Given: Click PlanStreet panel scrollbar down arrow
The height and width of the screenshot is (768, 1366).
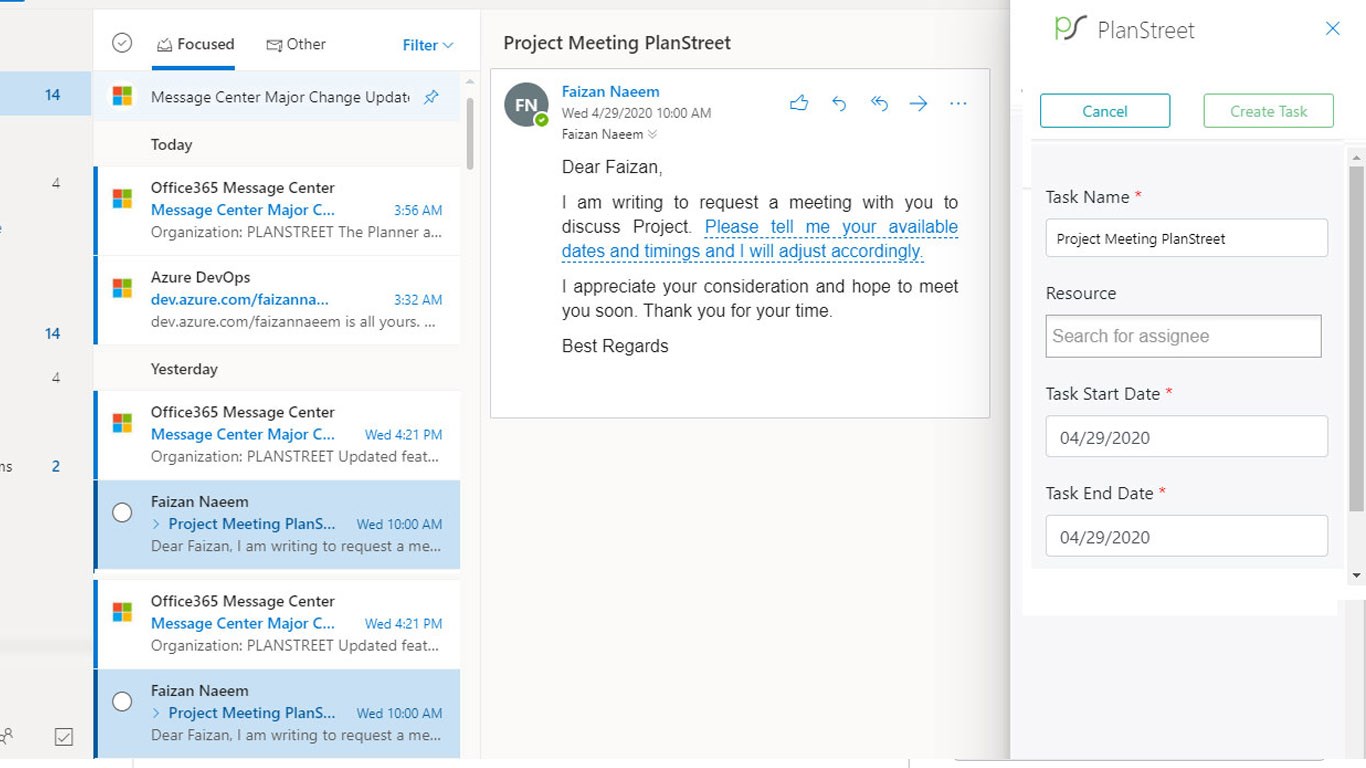Looking at the screenshot, I should pos(1356,575).
